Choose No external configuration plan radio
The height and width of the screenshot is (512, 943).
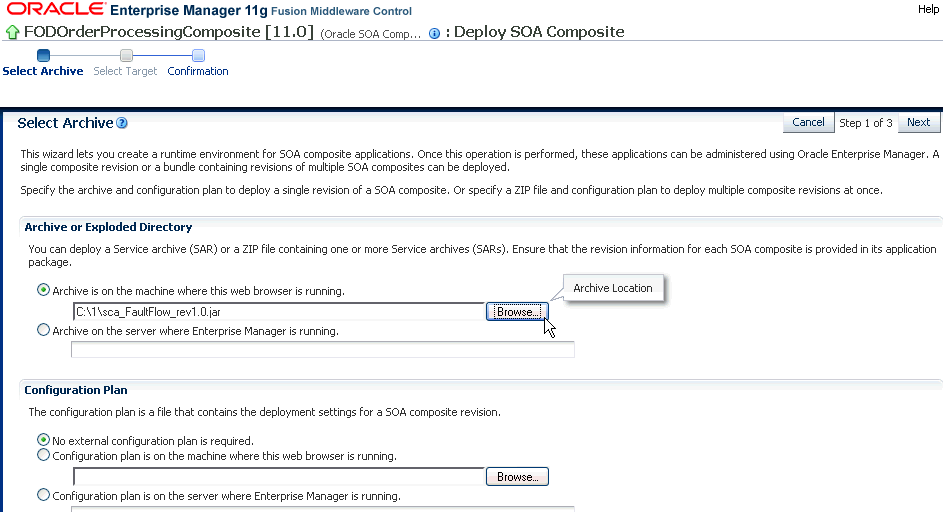point(43,440)
